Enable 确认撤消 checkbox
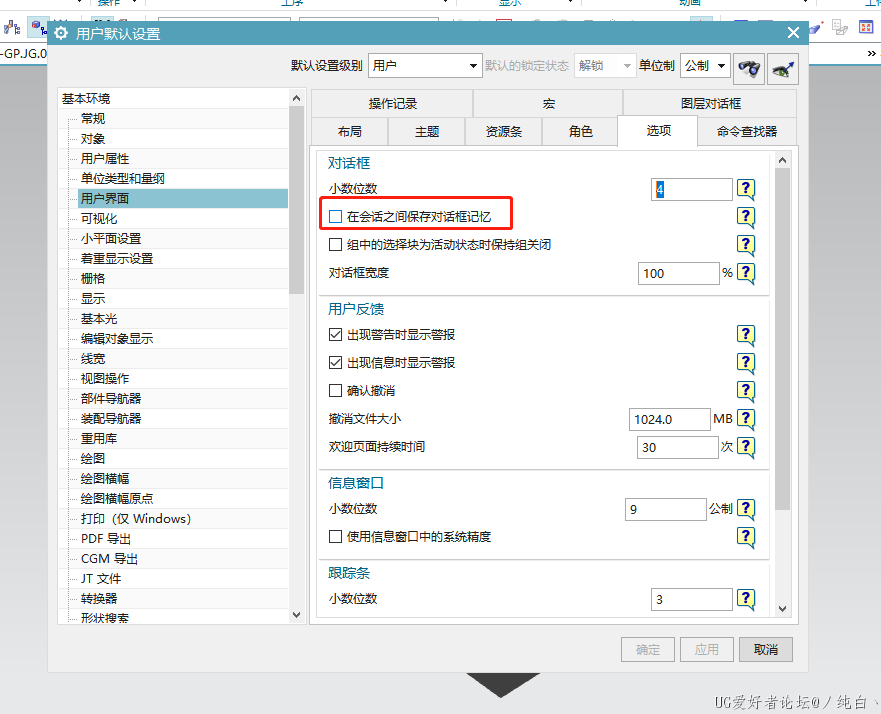The image size is (881, 714). point(335,390)
